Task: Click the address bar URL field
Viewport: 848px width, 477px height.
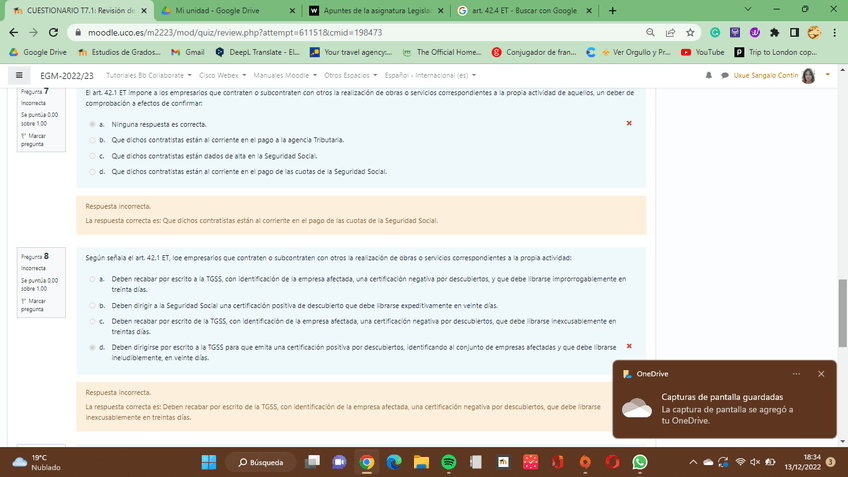Action: click(x=357, y=32)
